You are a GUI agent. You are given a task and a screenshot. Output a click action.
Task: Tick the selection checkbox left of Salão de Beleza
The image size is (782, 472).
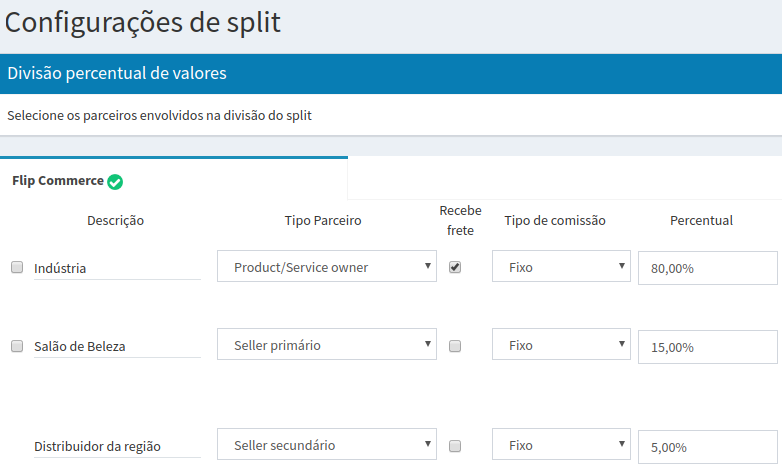(x=16, y=346)
